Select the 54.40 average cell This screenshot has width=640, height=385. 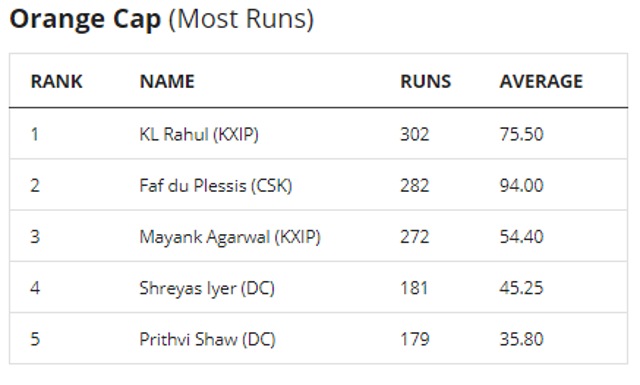[x=522, y=237]
